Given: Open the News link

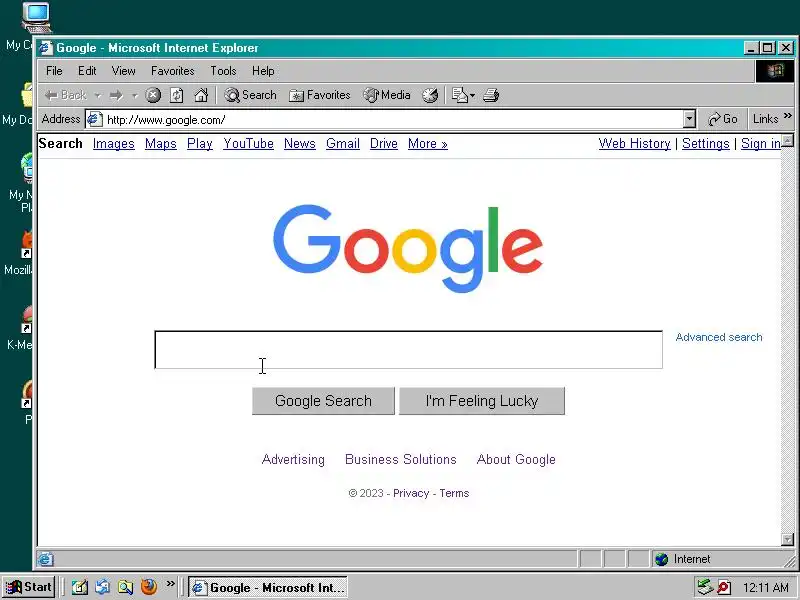Looking at the screenshot, I should point(299,144).
